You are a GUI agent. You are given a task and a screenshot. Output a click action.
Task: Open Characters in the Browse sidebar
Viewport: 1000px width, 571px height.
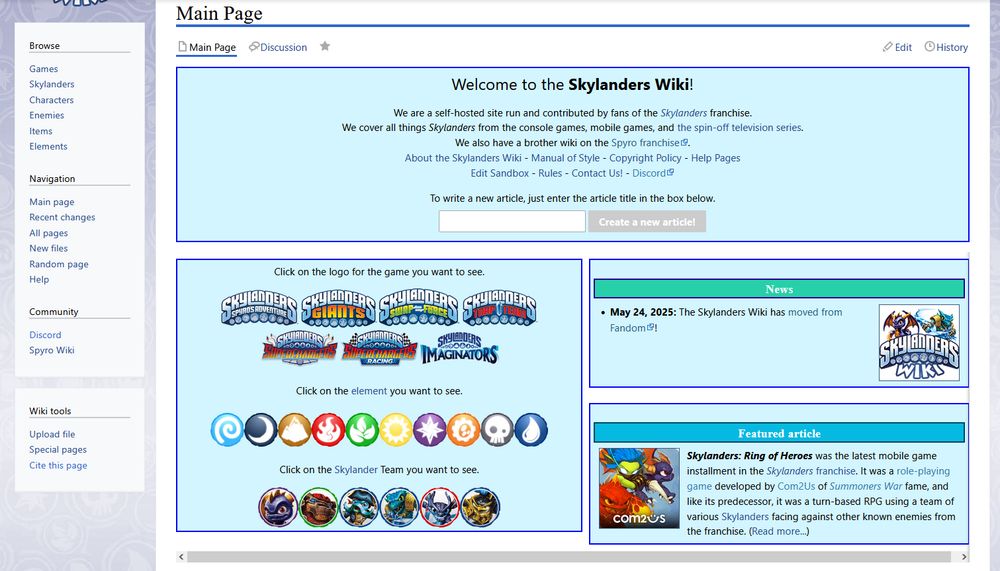[51, 100]
